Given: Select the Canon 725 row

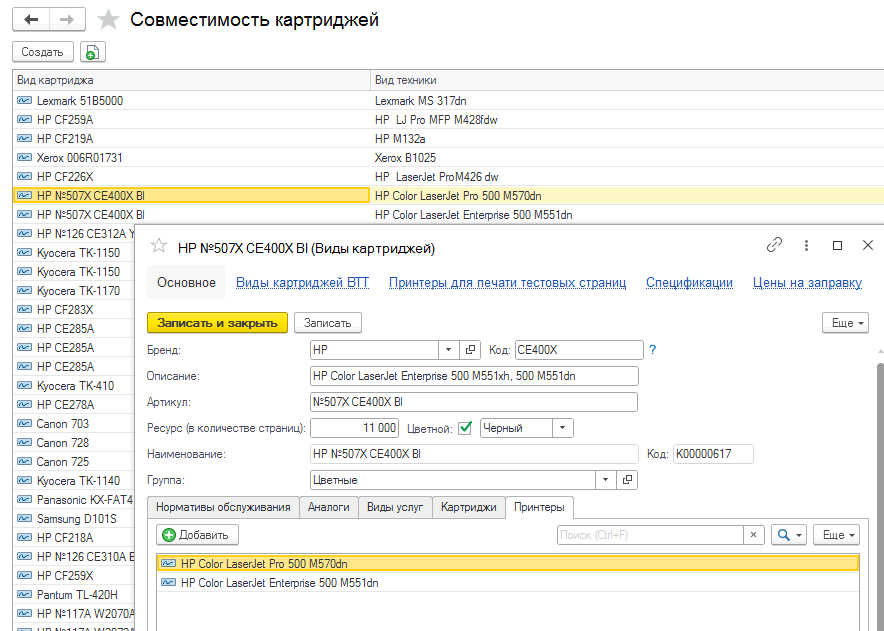Looking at the screenshot, I should tap(73, 461).
